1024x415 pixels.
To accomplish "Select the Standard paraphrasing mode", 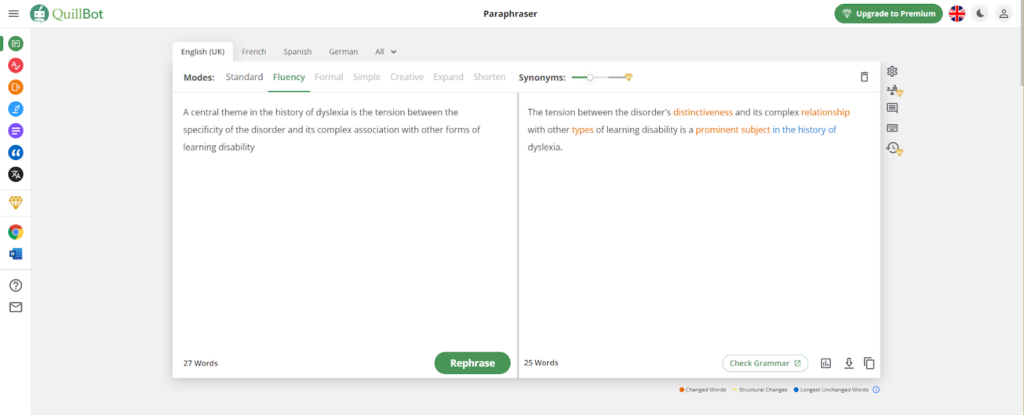I will pos(244,77).
